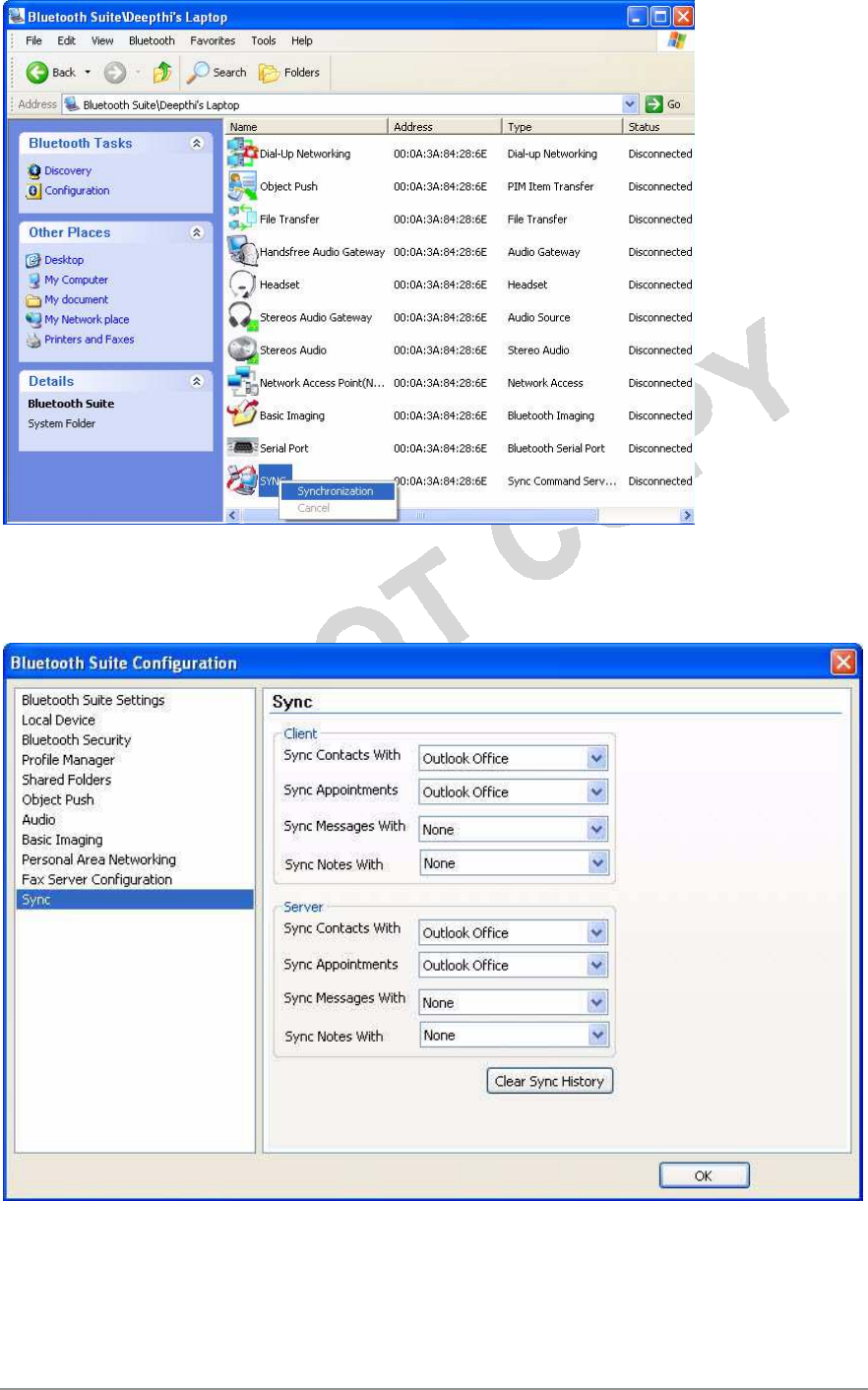Screen dimensions: 868x1390
Task: Open the Dial-Up Networking service icon
Action: [x=242, y=154]
